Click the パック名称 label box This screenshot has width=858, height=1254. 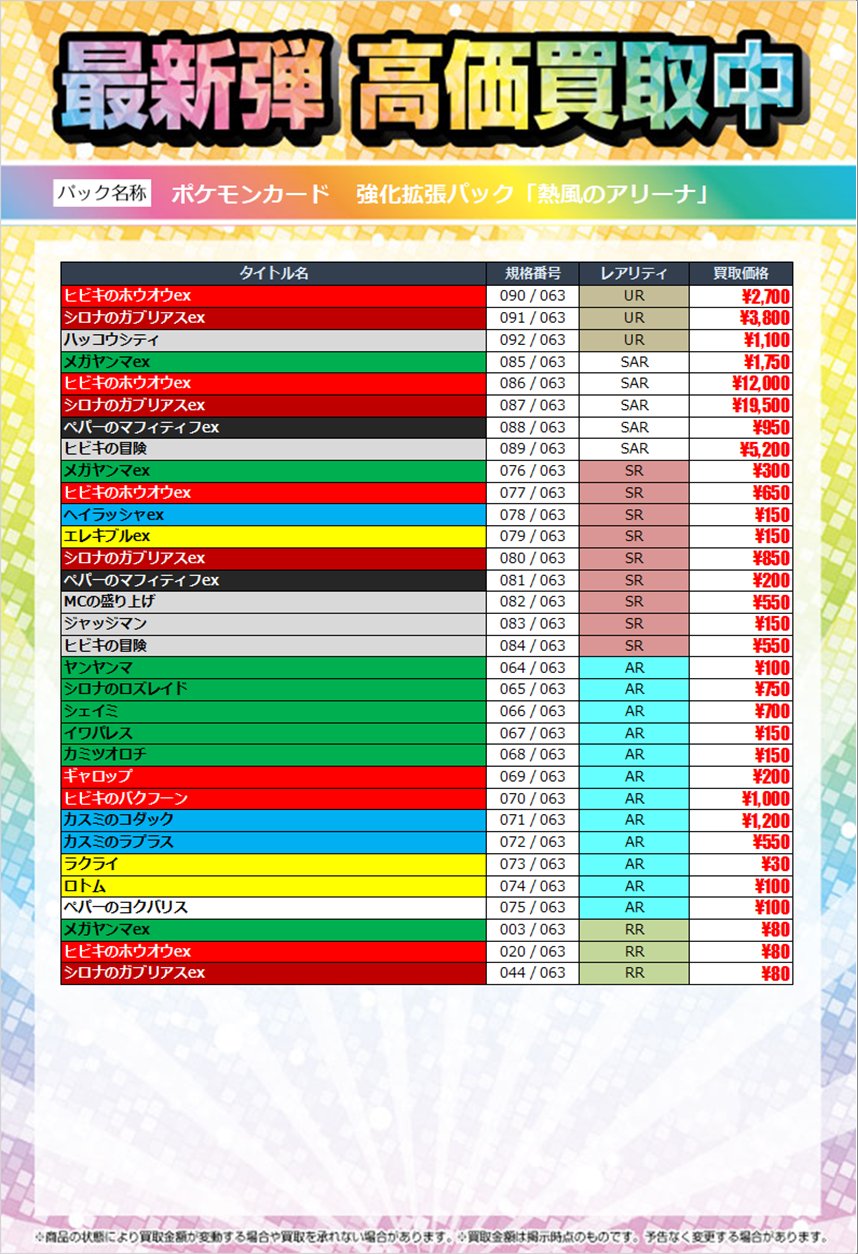[x=102, y=193]
